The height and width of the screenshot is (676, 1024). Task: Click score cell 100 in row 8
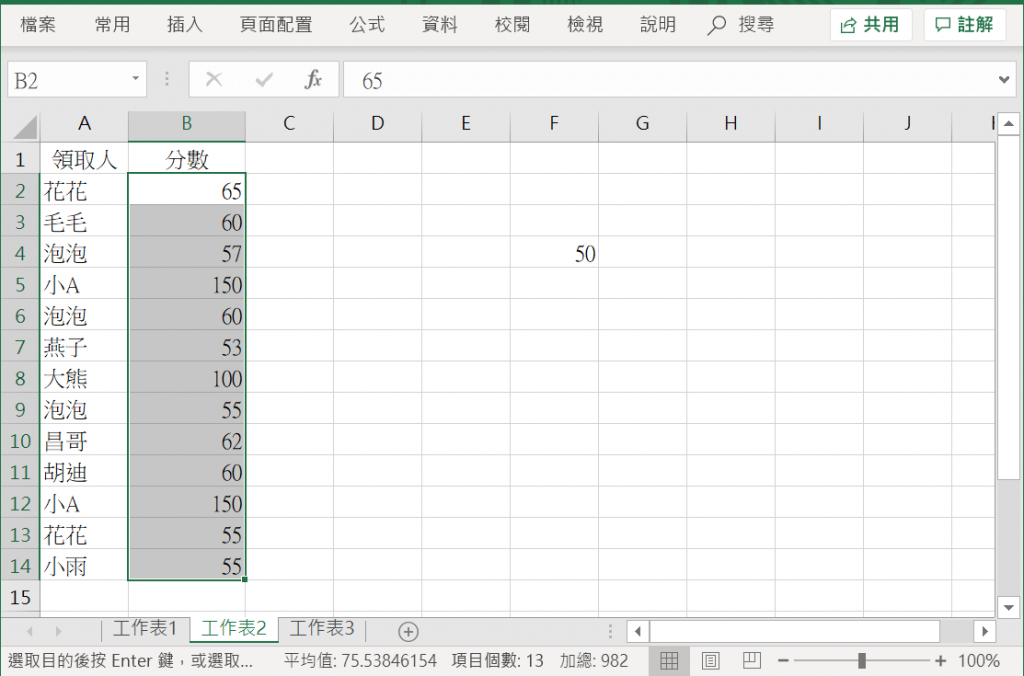click(187, 378)
